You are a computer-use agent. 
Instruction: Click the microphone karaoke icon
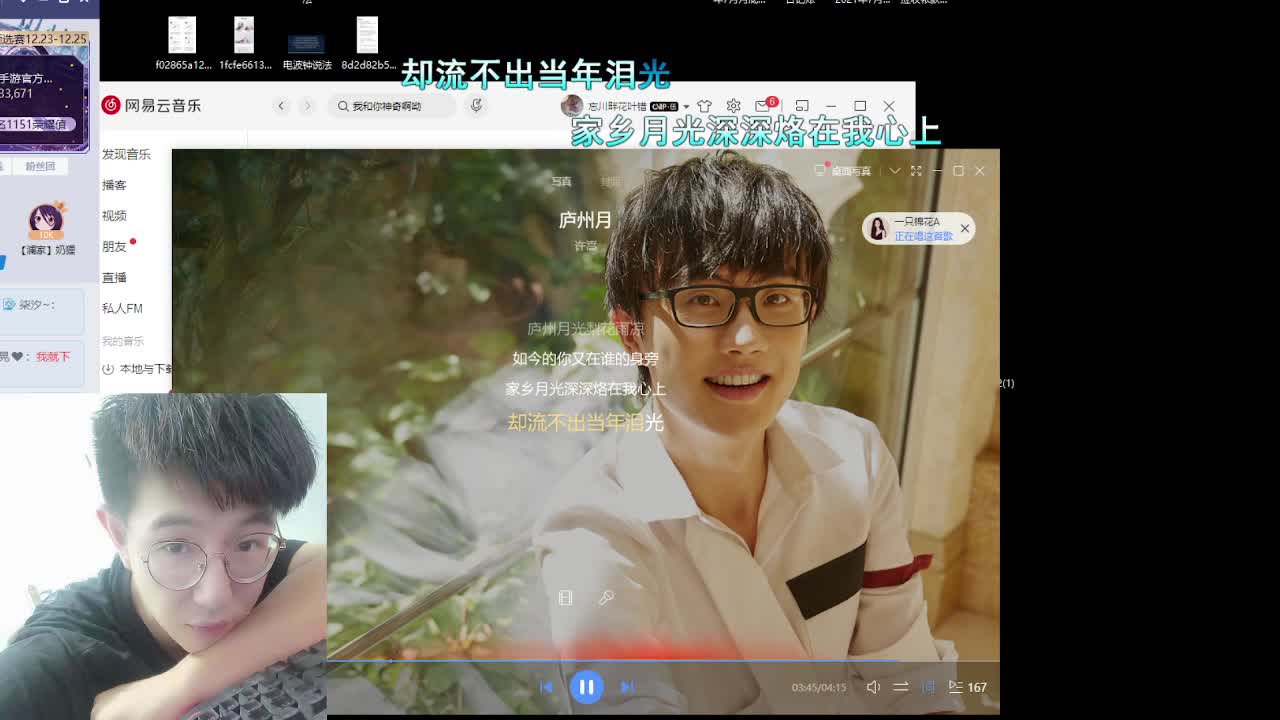[x=606, y=598]
